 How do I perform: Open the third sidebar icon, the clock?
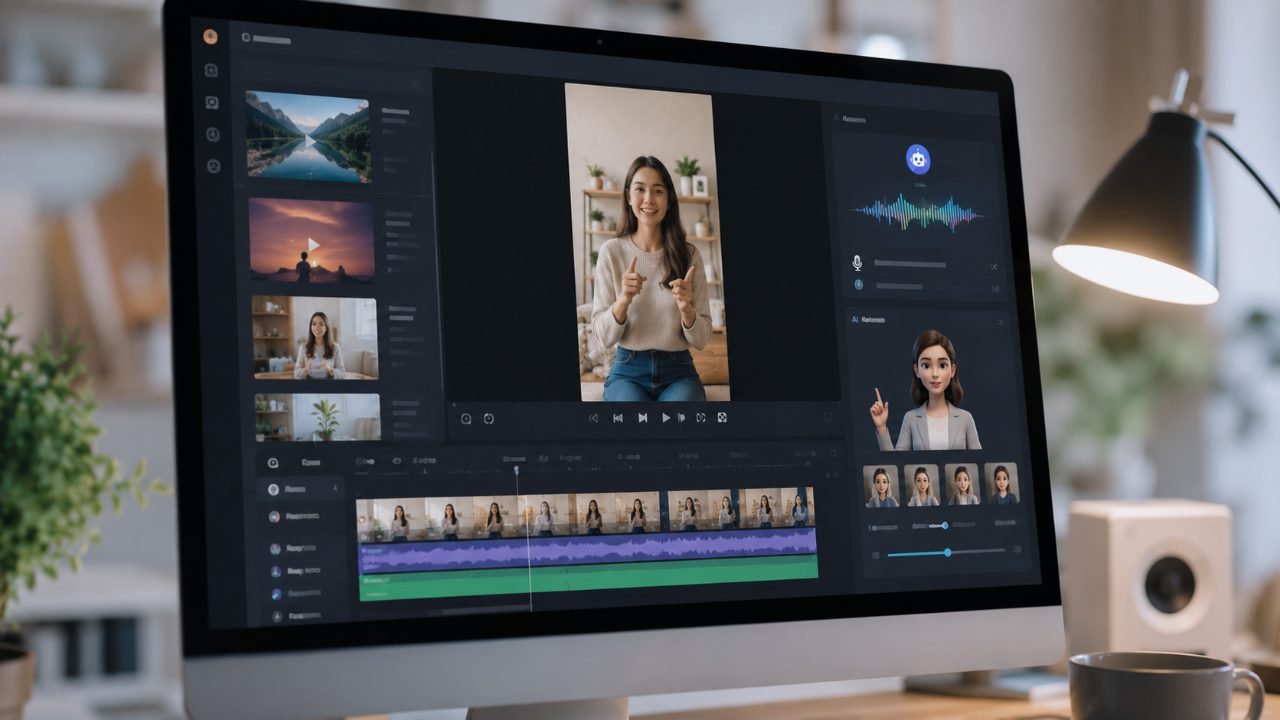coord(213,134)
